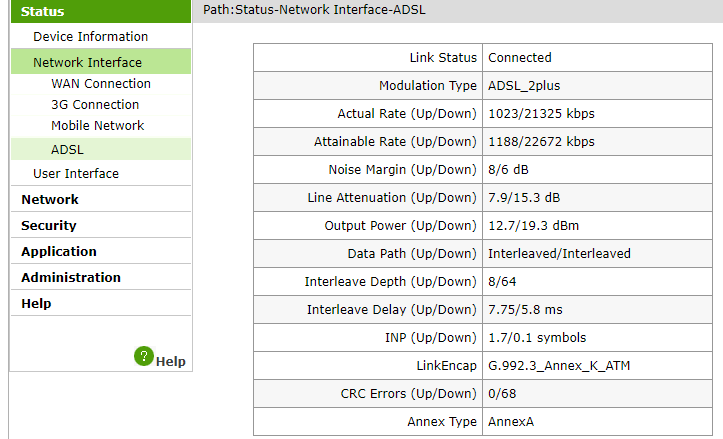View Mobile Network status page
723x439 pixels.
(x=98, y=126)
